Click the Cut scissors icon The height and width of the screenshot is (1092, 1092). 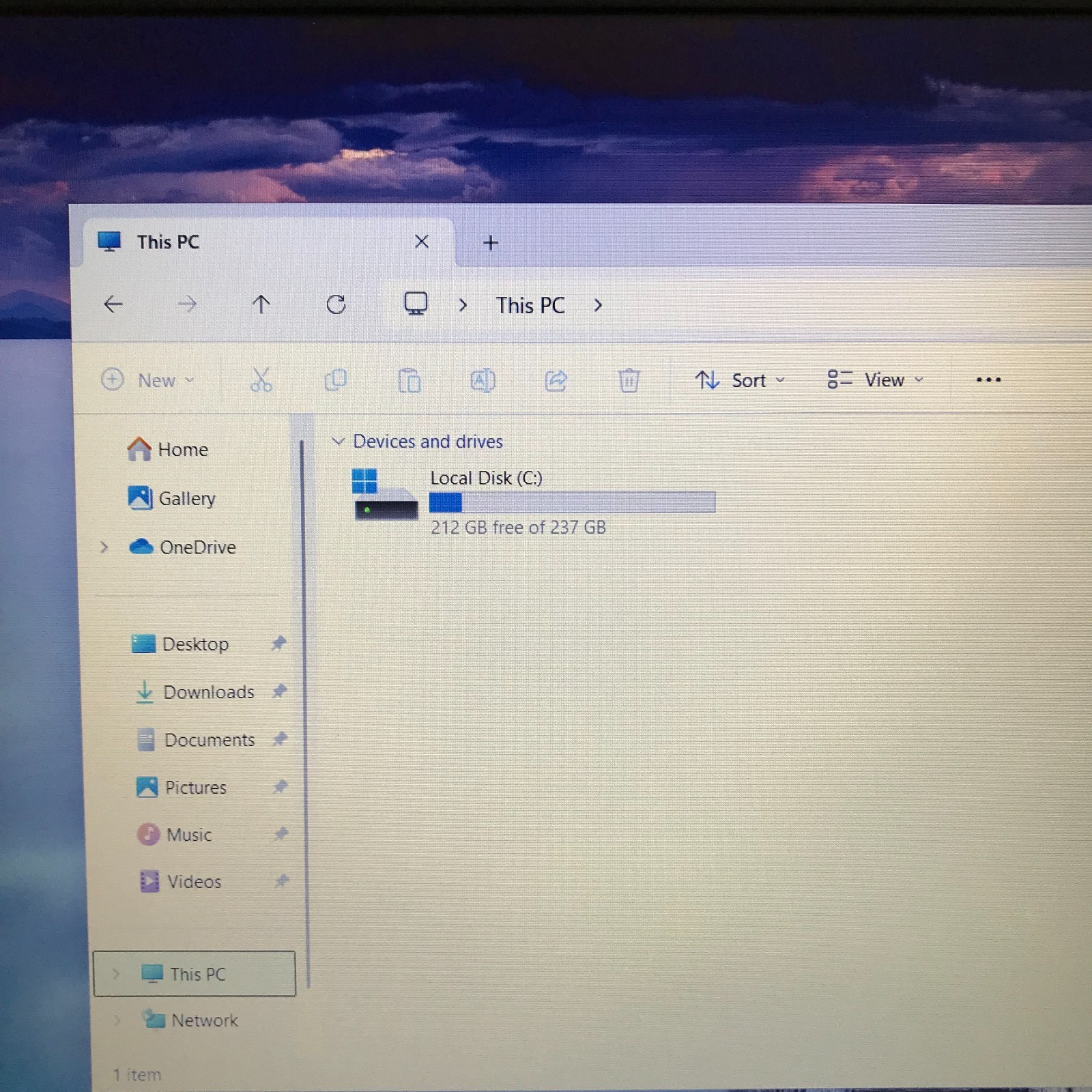tap(261, 379)
